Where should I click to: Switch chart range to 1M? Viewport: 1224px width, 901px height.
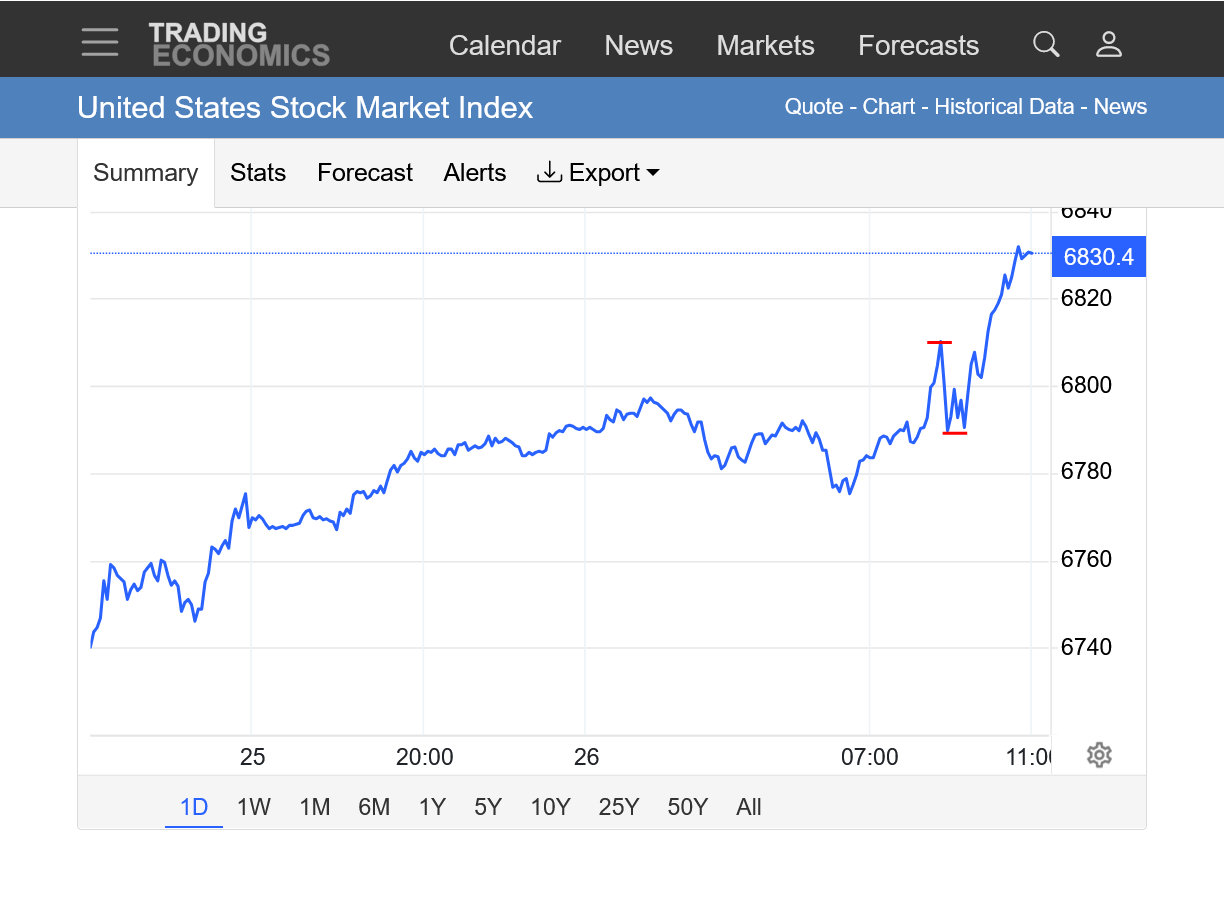pyautogui.click(x=315, y=807)
